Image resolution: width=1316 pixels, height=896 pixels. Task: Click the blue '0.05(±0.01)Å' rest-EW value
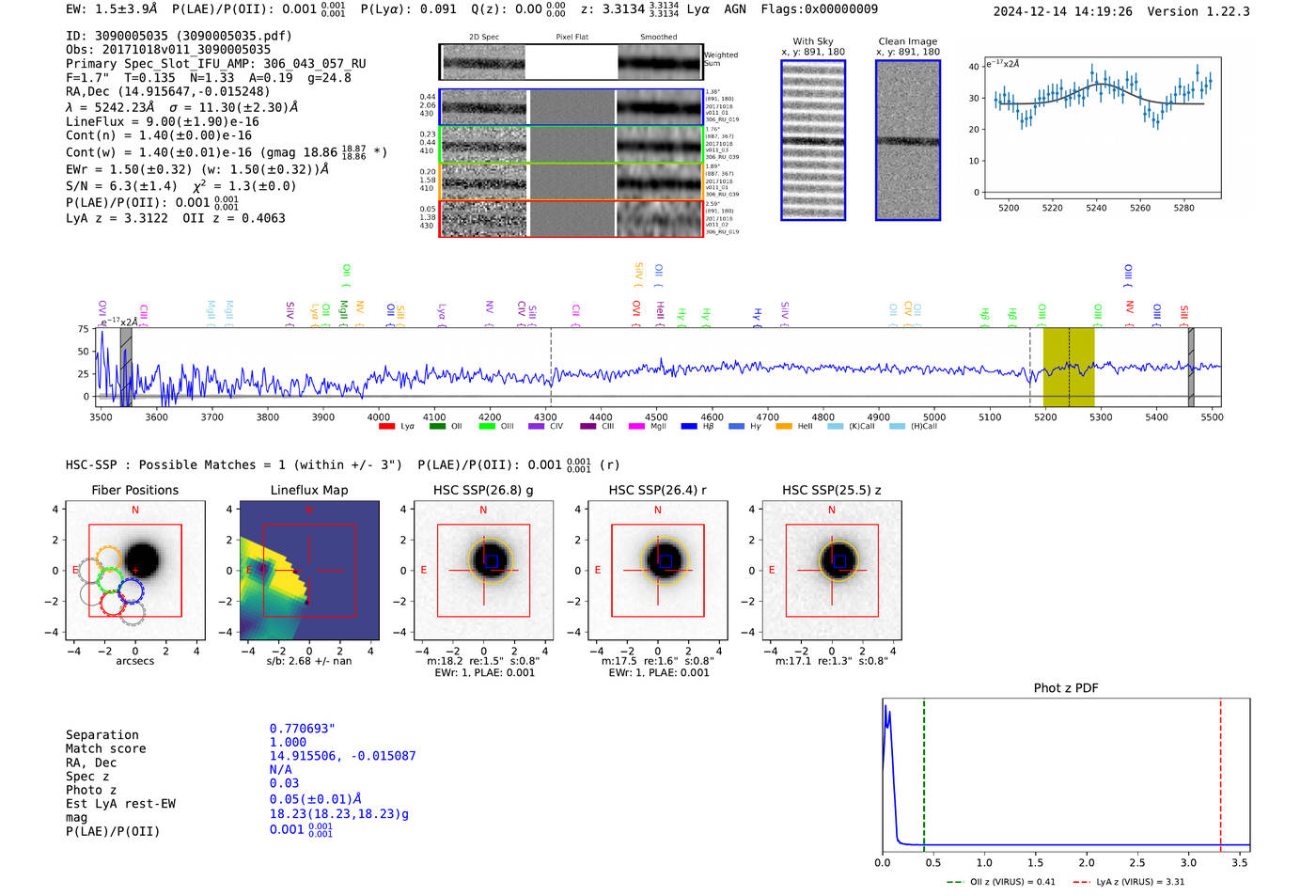(315, 799)
